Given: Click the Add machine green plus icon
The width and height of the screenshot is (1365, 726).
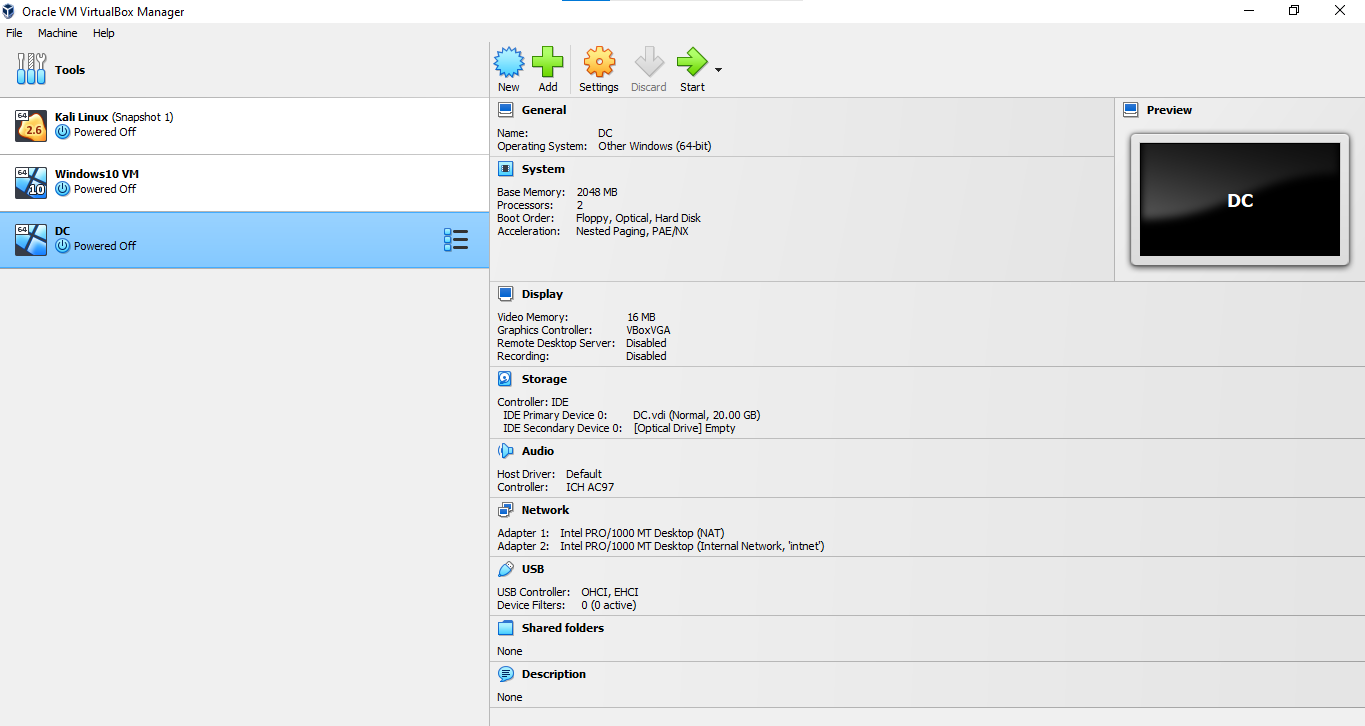Looking at the screenshot, I should (548, 63).
